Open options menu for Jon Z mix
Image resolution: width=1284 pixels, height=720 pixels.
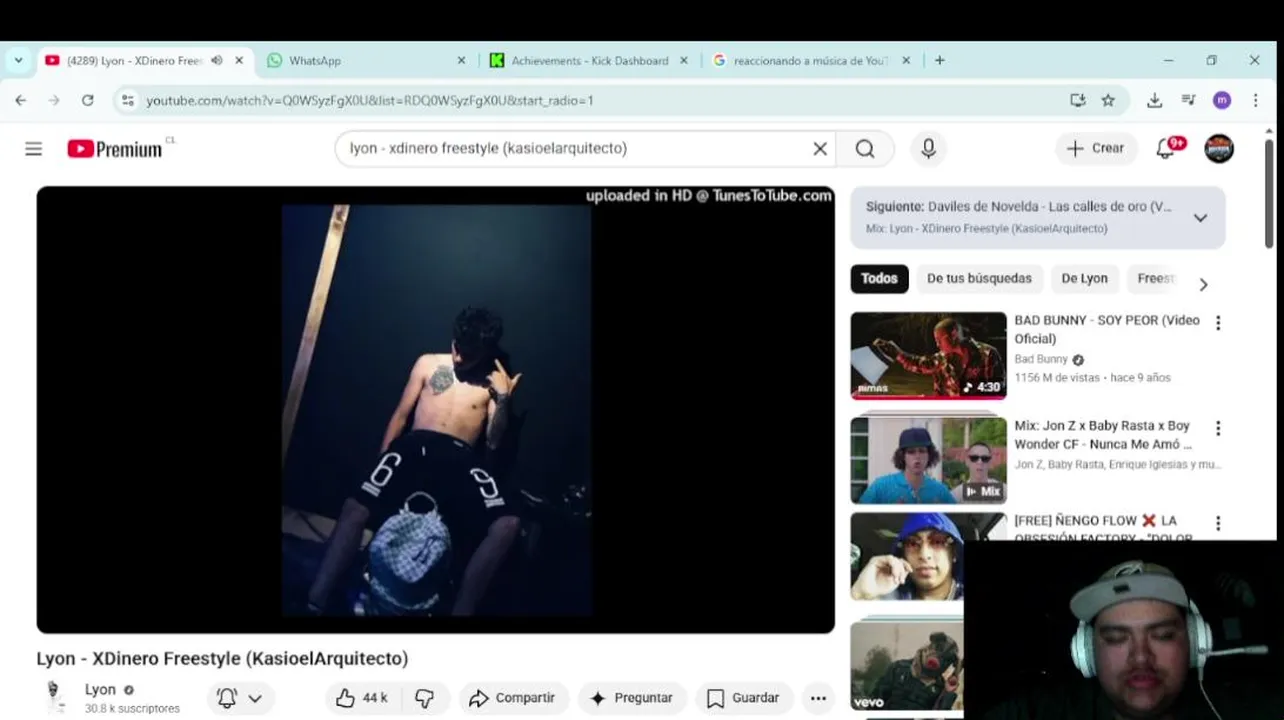click(x=1218, y=428)
